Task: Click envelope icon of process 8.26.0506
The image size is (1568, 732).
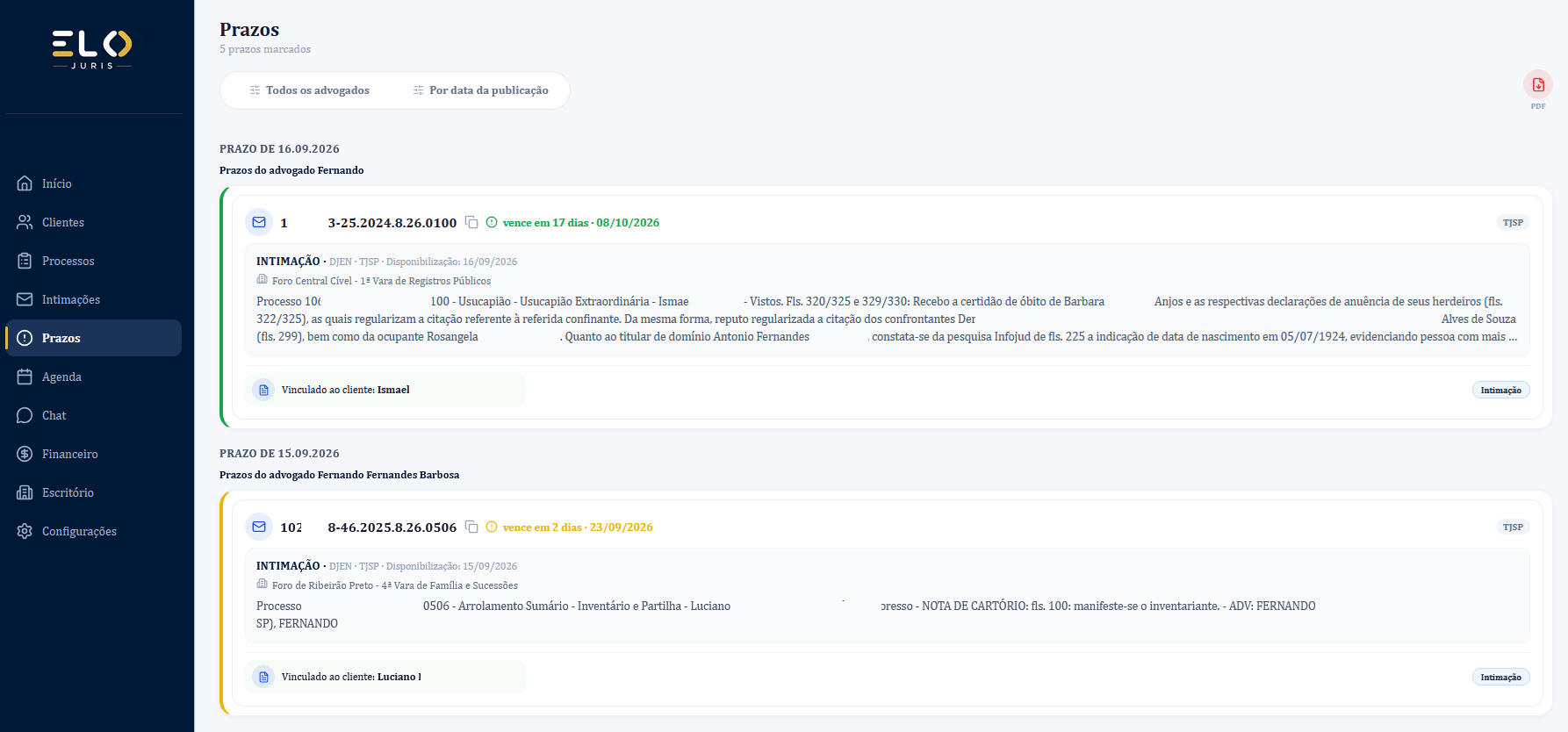Action: [x=259, y=527]
